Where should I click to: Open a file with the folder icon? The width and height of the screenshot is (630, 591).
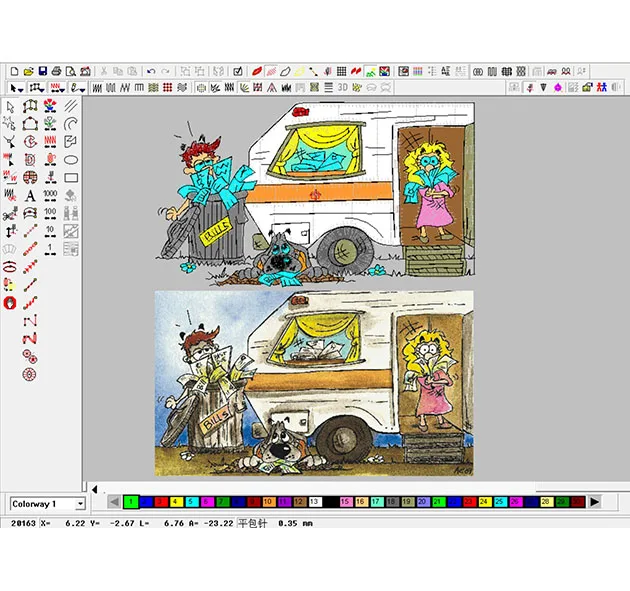(x=27, y=71)
